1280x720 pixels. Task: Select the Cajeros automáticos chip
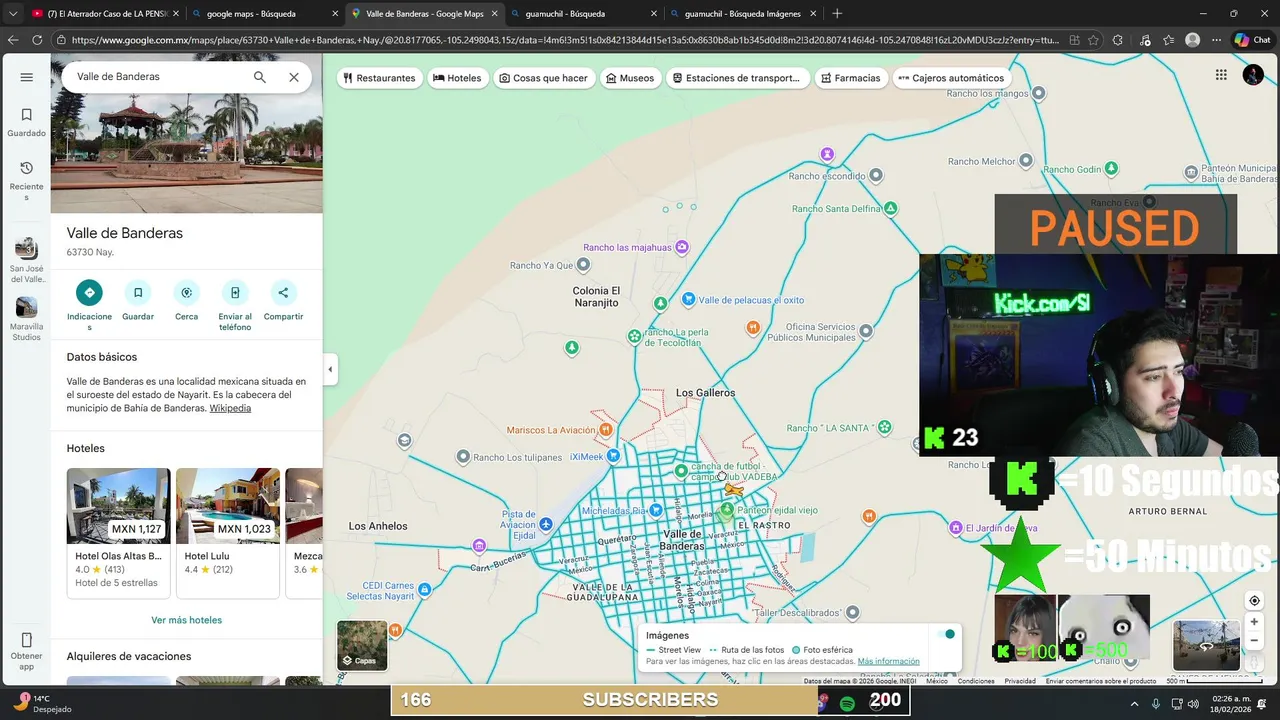click(x=951, y=78)
